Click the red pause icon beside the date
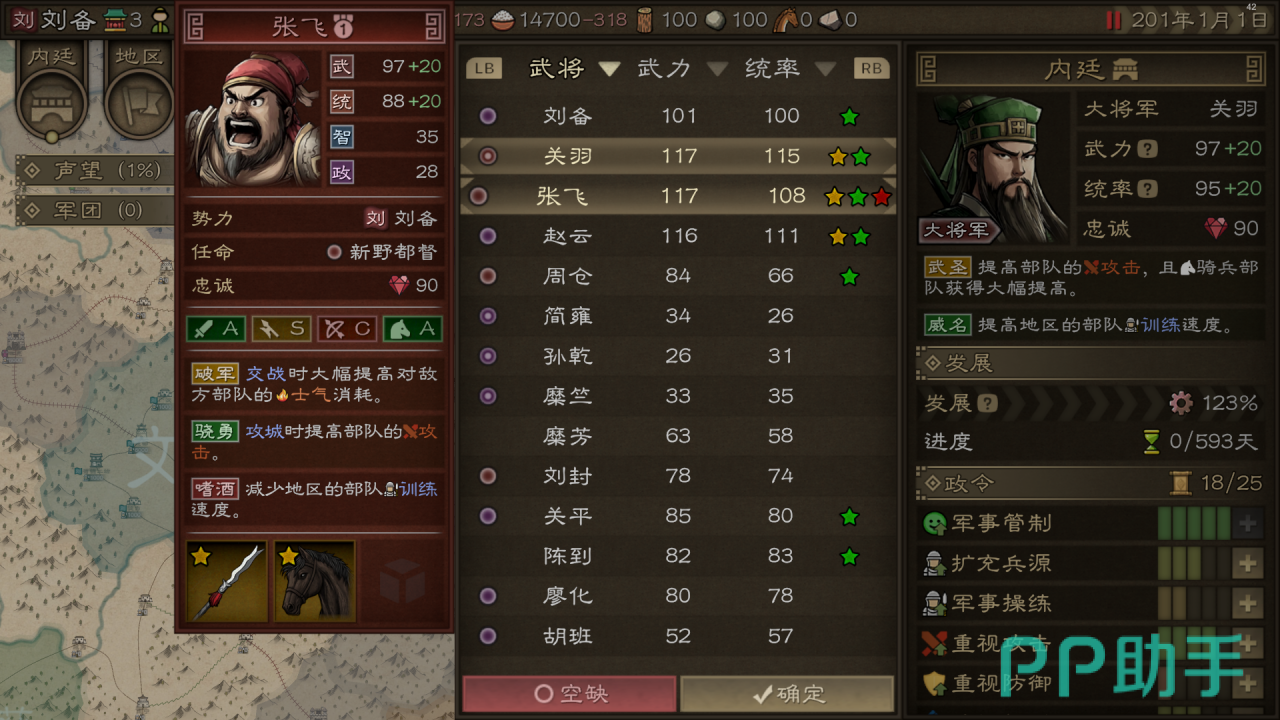1280x720 pixels. click(x=1113, y=20)
